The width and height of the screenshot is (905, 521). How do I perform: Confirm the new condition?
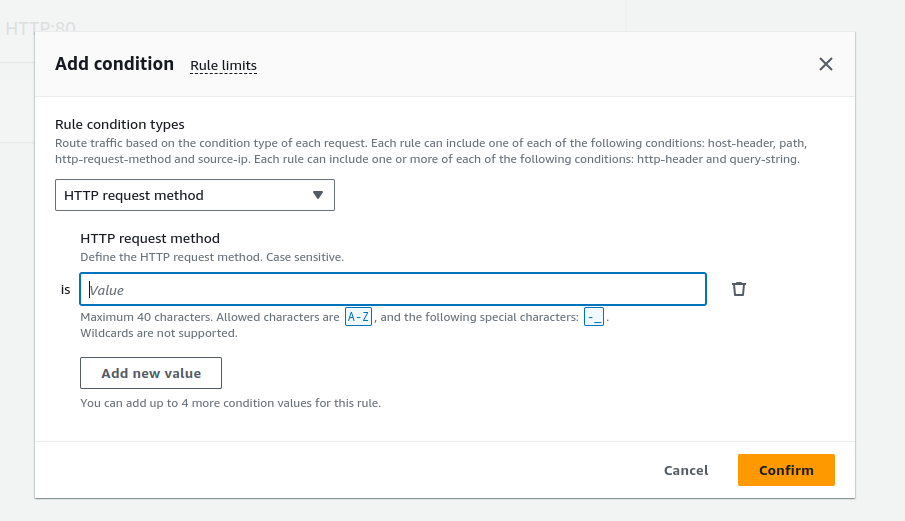point(786,470)
